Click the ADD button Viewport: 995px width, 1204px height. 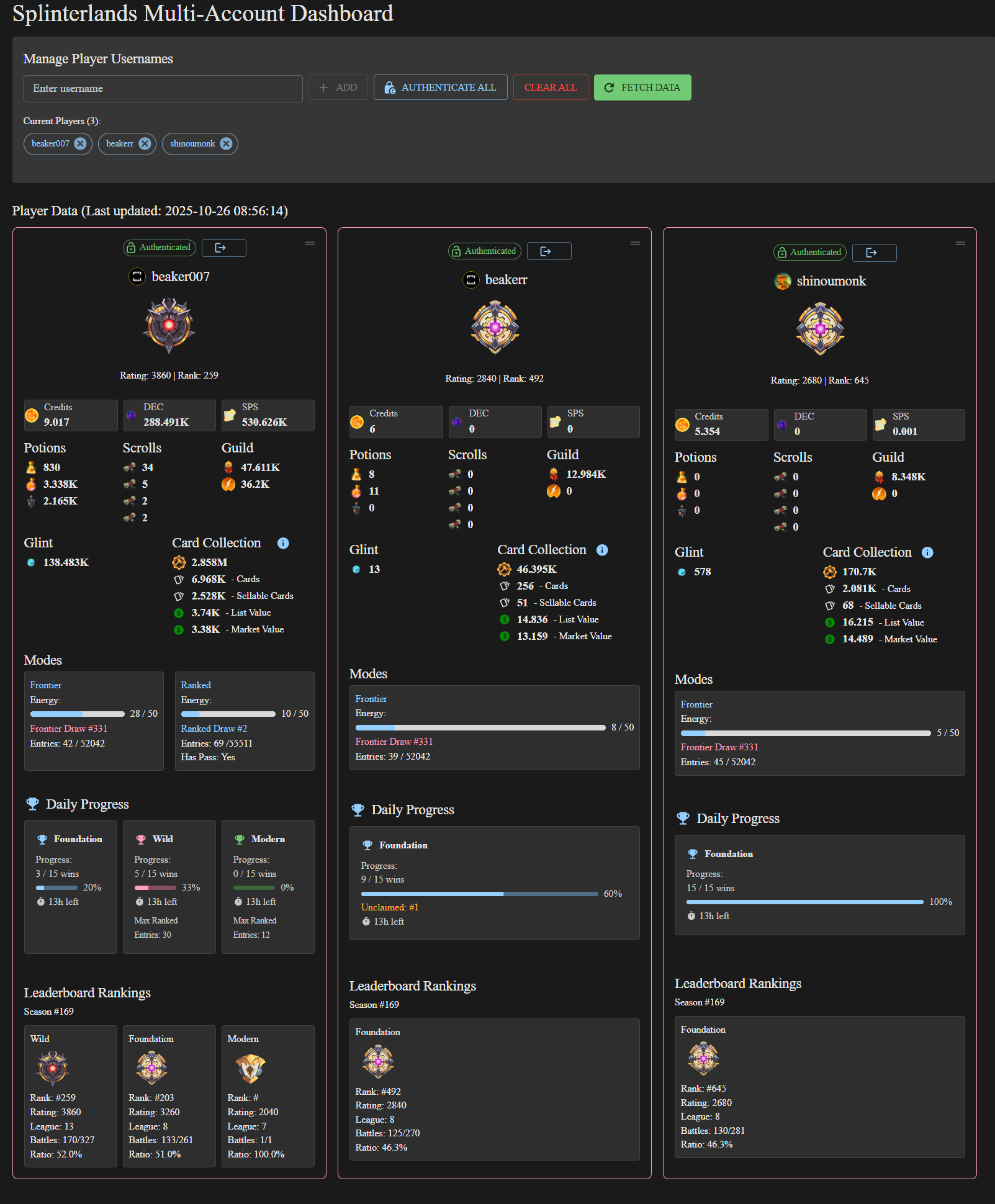(338, 88)
